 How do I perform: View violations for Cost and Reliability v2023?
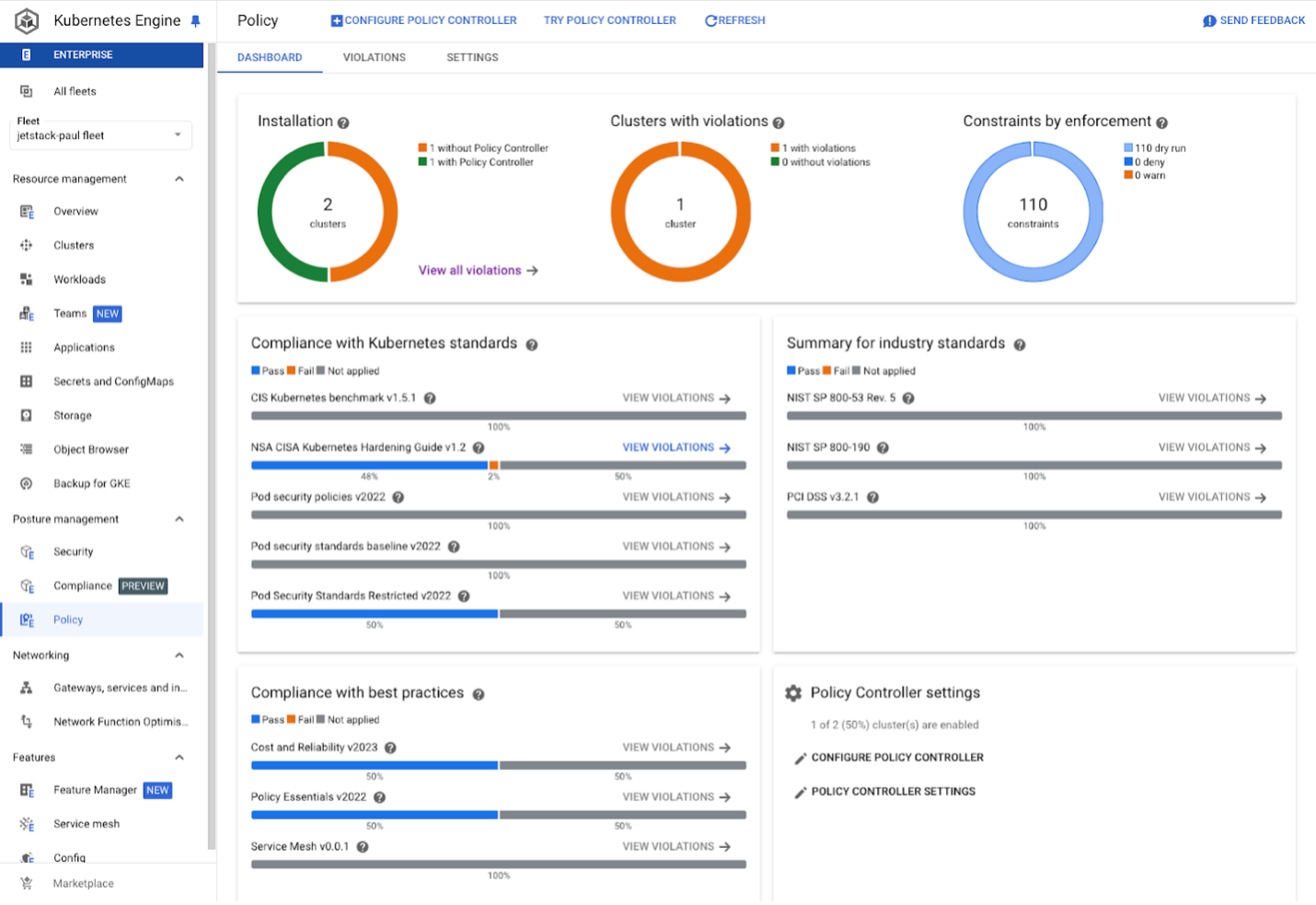click(x=676, y=748)
